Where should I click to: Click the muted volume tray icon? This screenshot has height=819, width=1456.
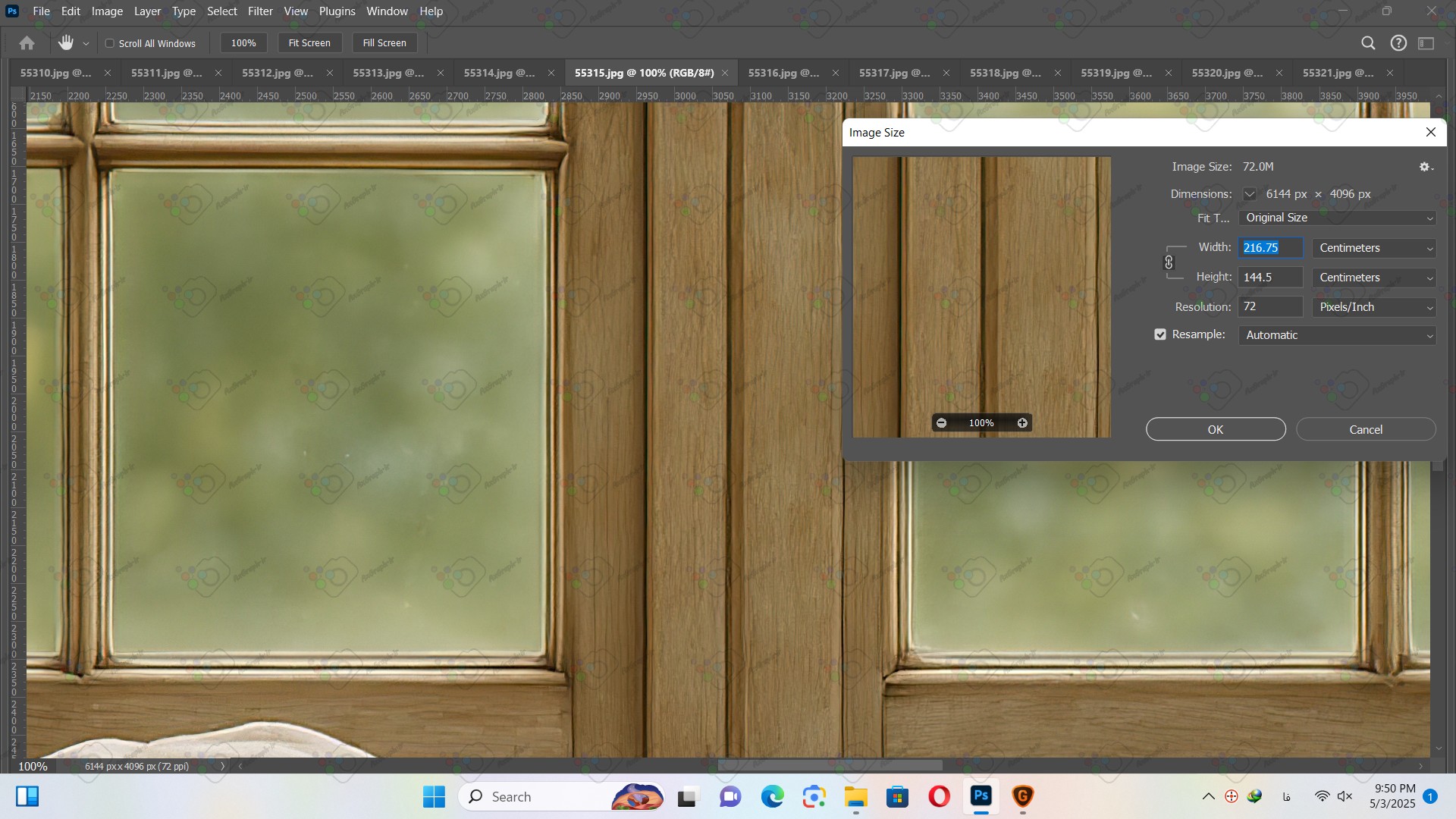tap(1345, 796)
